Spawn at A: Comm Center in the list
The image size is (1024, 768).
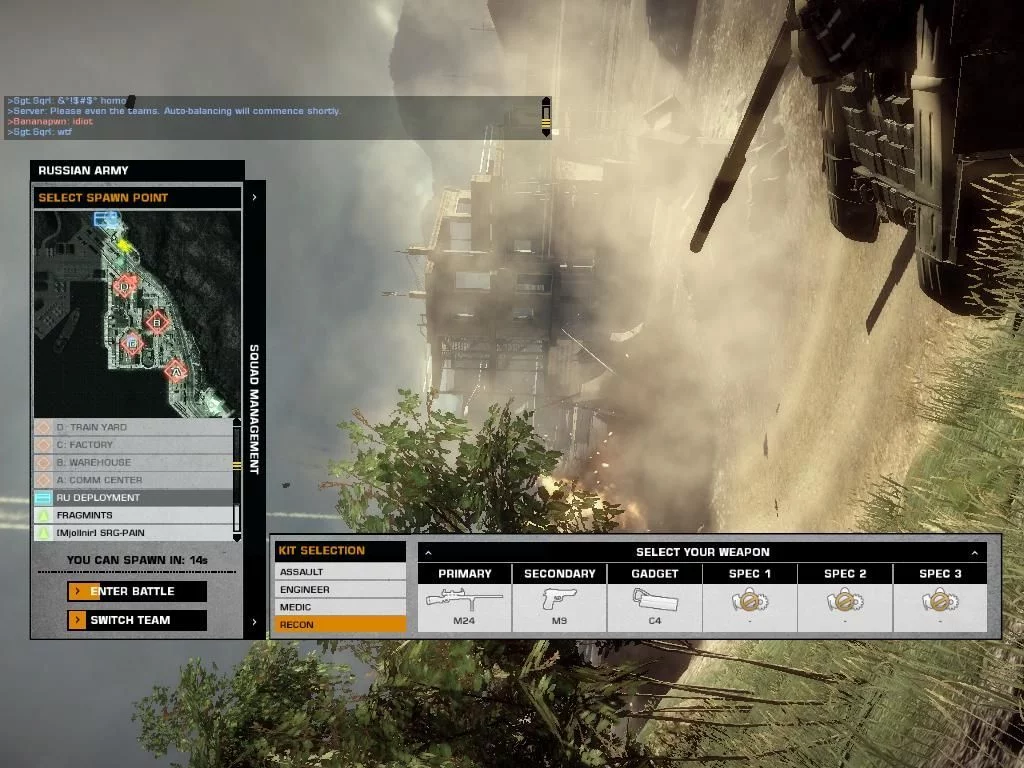133,480
